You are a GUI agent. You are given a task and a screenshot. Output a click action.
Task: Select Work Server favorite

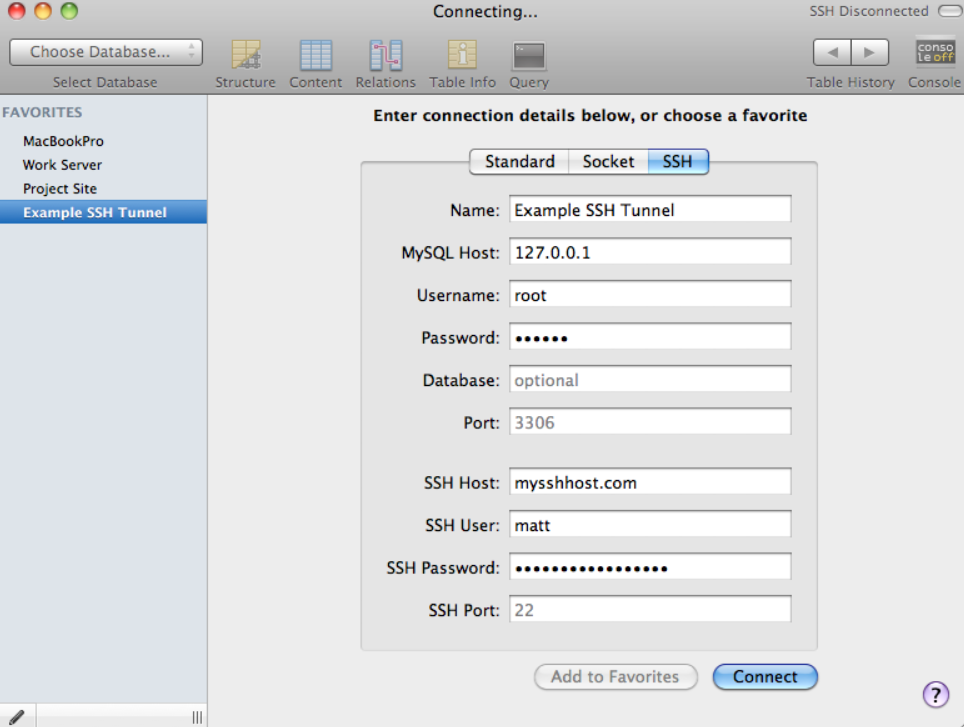coord(103,165)
